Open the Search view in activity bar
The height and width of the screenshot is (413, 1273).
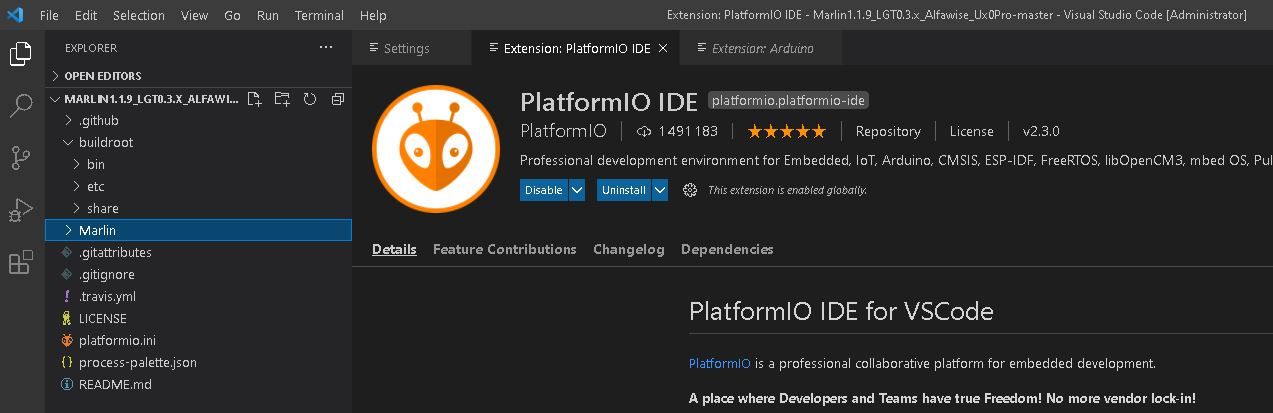[21, 106]
